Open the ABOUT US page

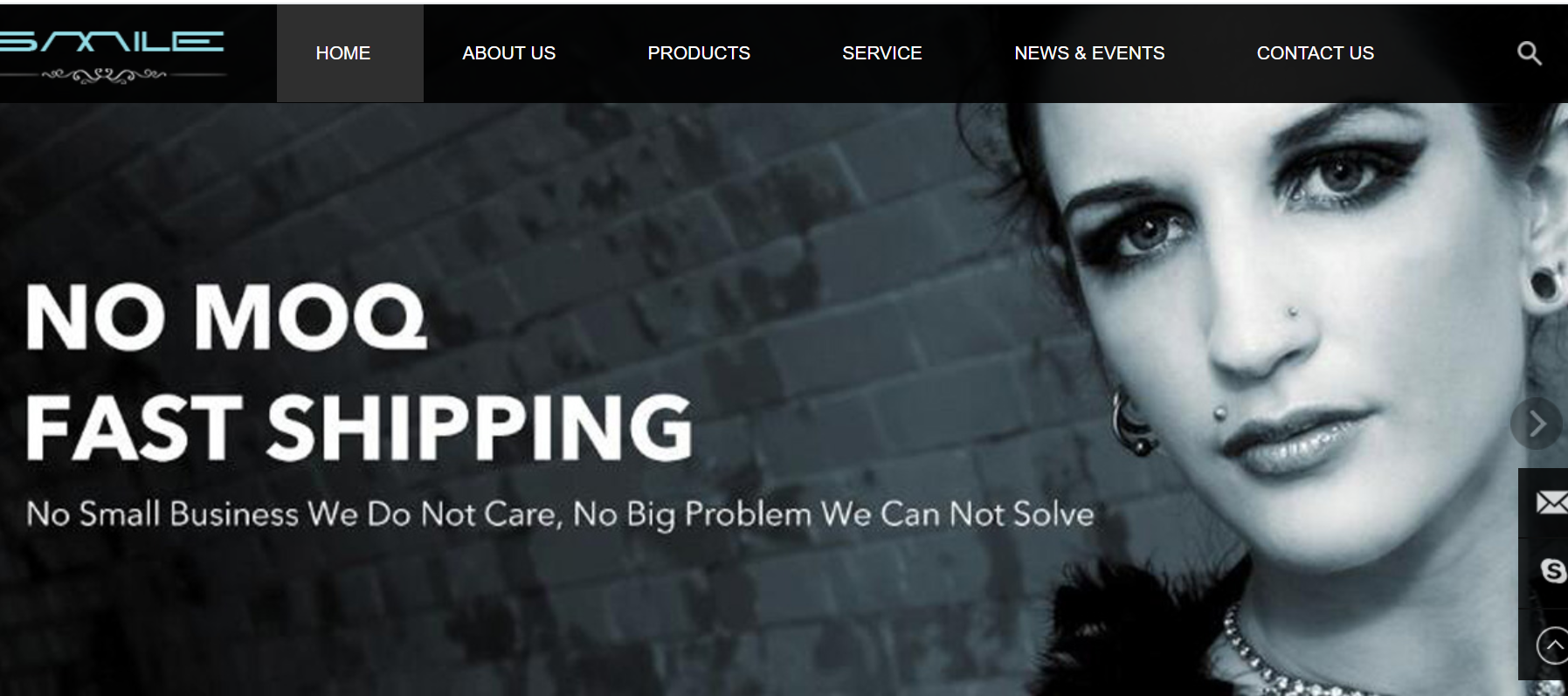(x=508, y=53)
